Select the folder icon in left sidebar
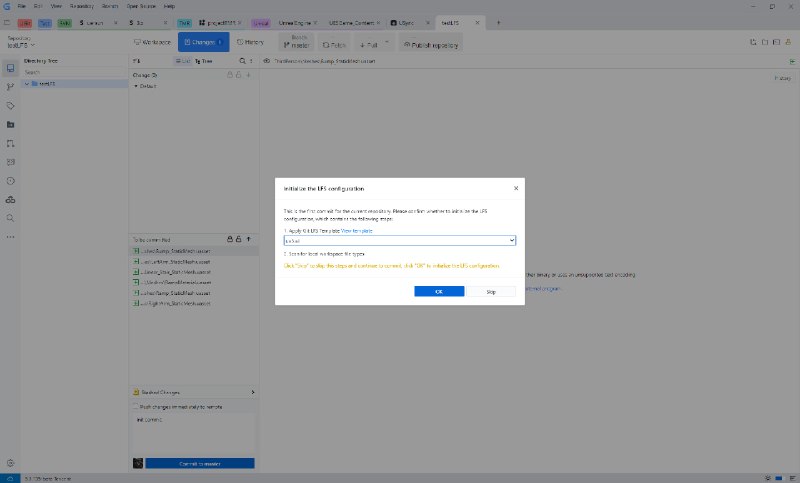The image size is (800, 483). [10, 124]
